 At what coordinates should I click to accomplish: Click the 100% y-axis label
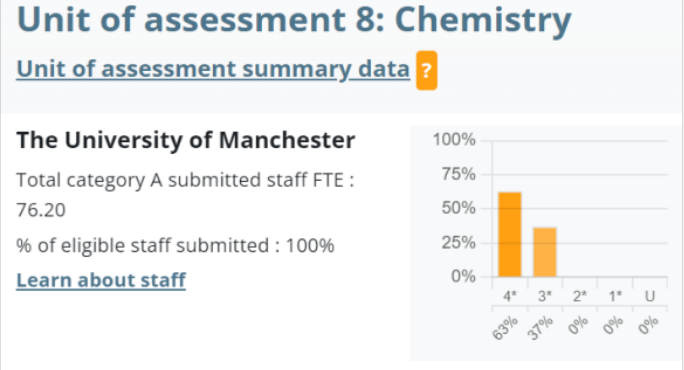[x=454, y=140]
